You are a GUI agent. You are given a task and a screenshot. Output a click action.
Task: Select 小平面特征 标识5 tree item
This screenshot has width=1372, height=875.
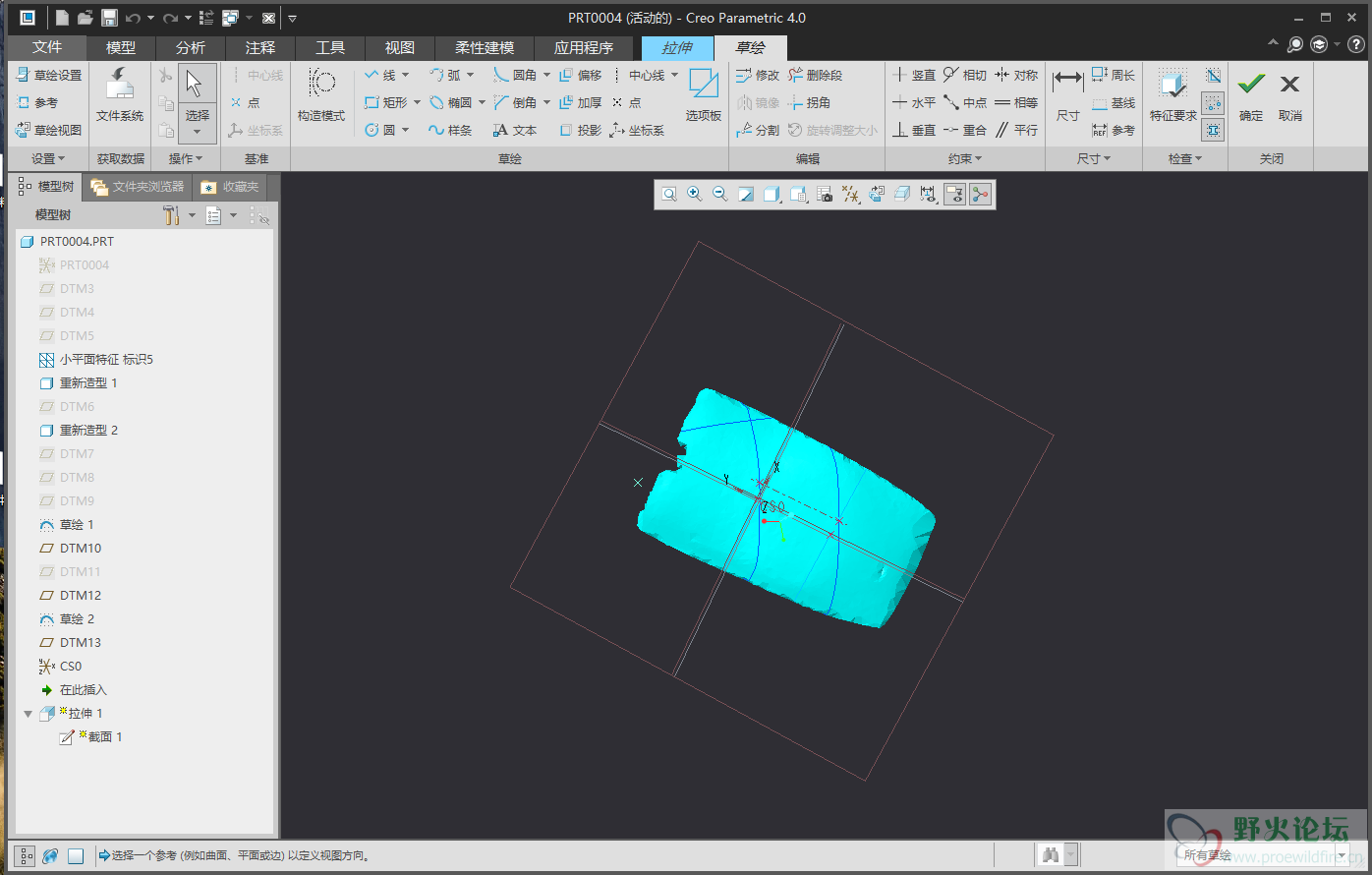coord(106,360)
